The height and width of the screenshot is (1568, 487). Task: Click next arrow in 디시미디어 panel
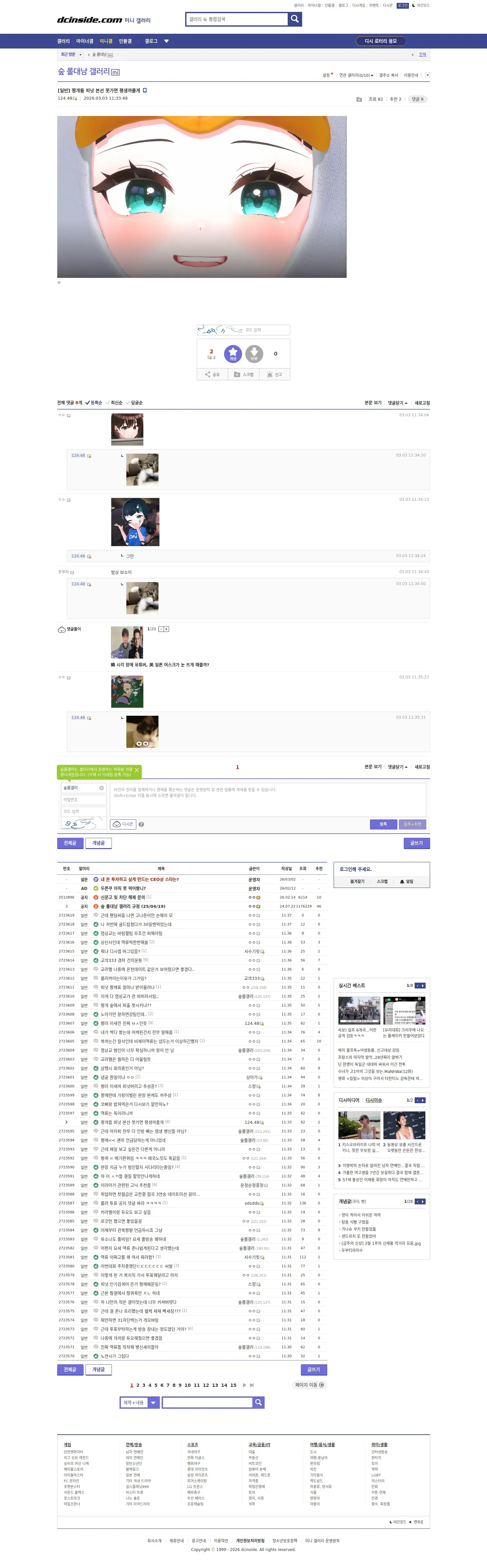coord(423,1101)
